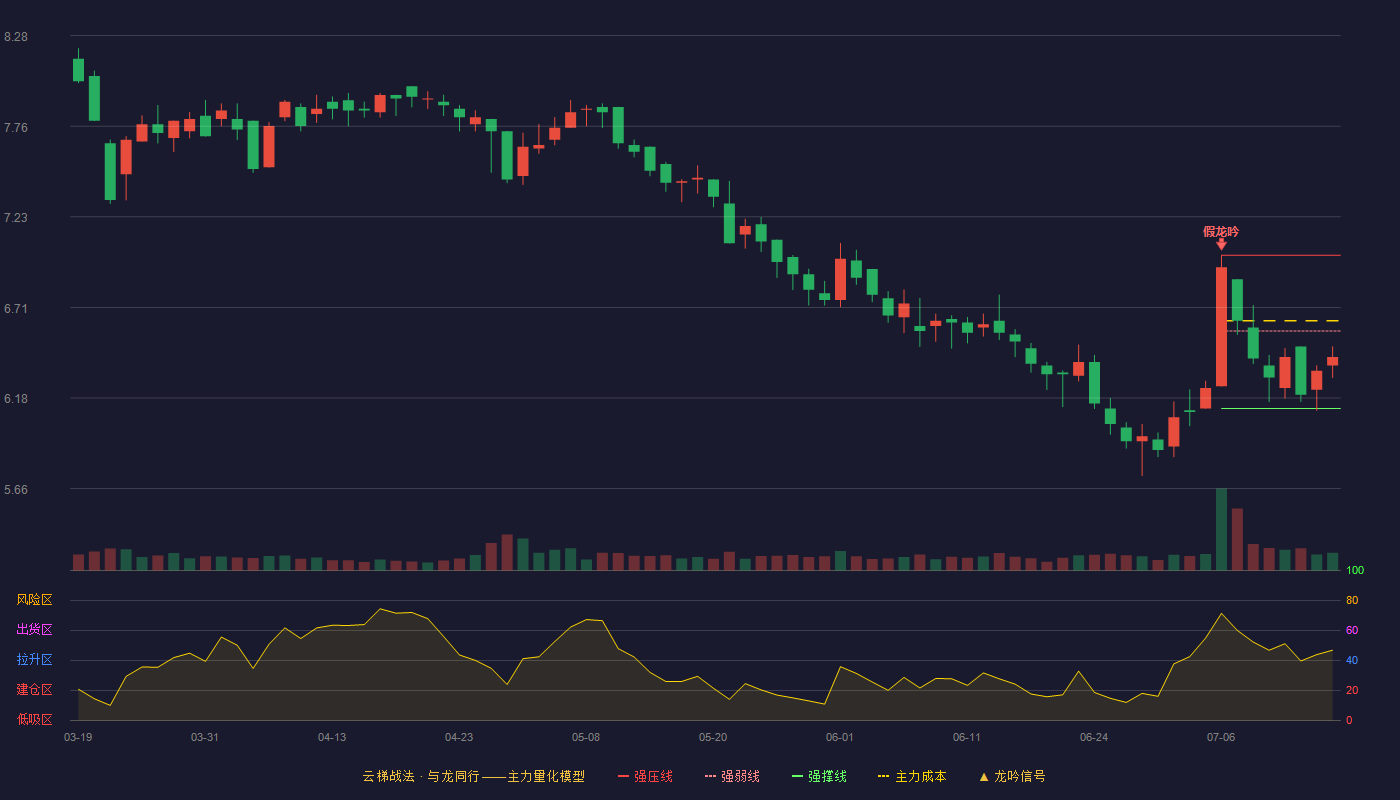Click the 5.66 price axis label
This screenshot has width=1400, height=800.
pyautogui.click(x=16, y=490)
